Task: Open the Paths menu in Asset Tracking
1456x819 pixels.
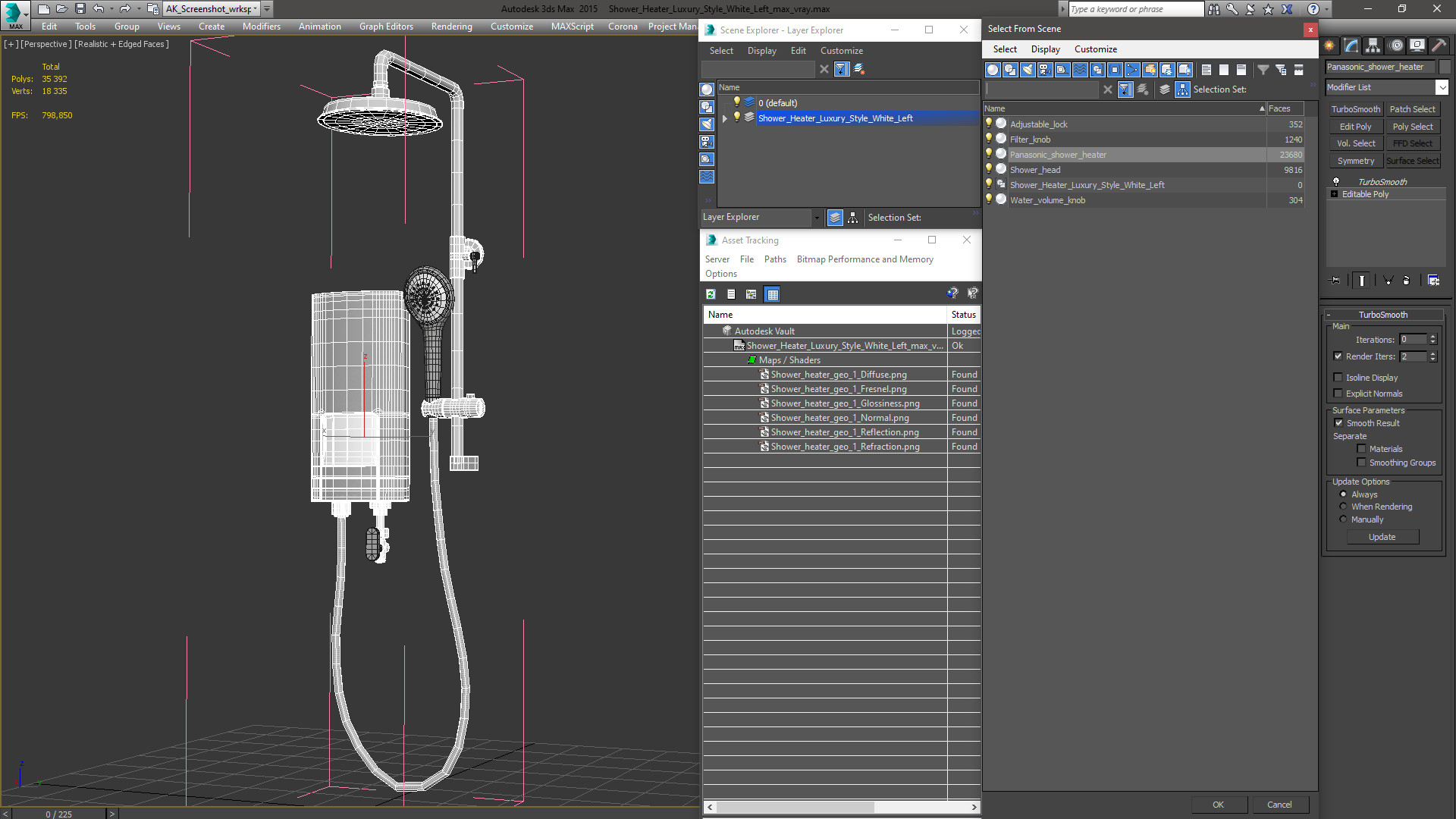Action: (774, 259)
